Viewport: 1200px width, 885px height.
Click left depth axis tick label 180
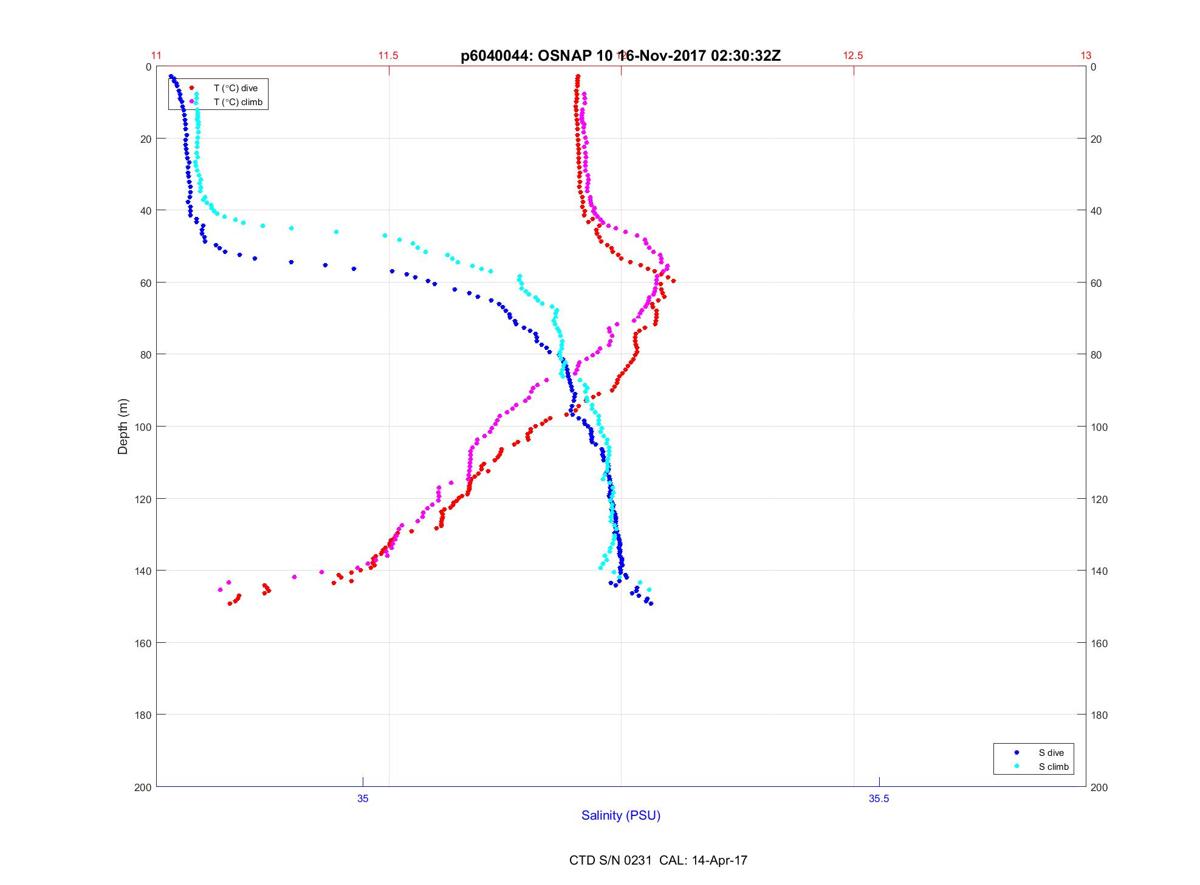143,715
